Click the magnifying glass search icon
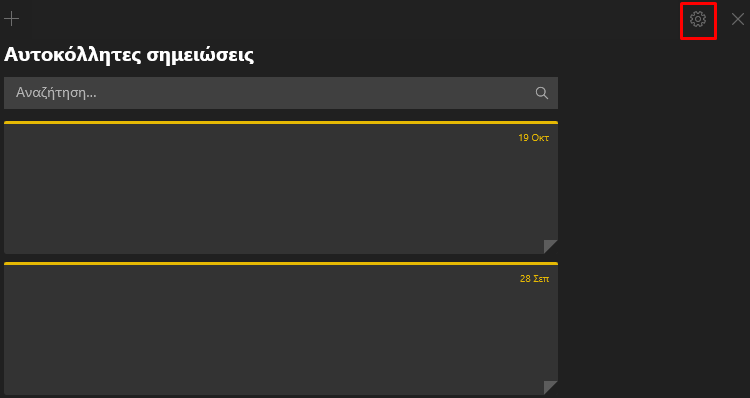This screenshot has height=398, width=750. click(x=541, y=93)
